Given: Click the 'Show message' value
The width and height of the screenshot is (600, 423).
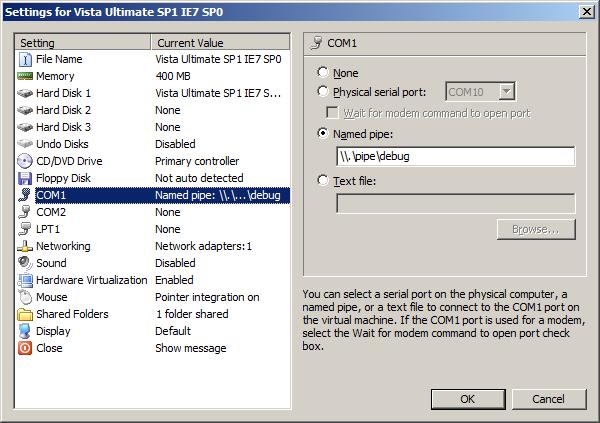Looking at the screenshot, I should point(191,348).
